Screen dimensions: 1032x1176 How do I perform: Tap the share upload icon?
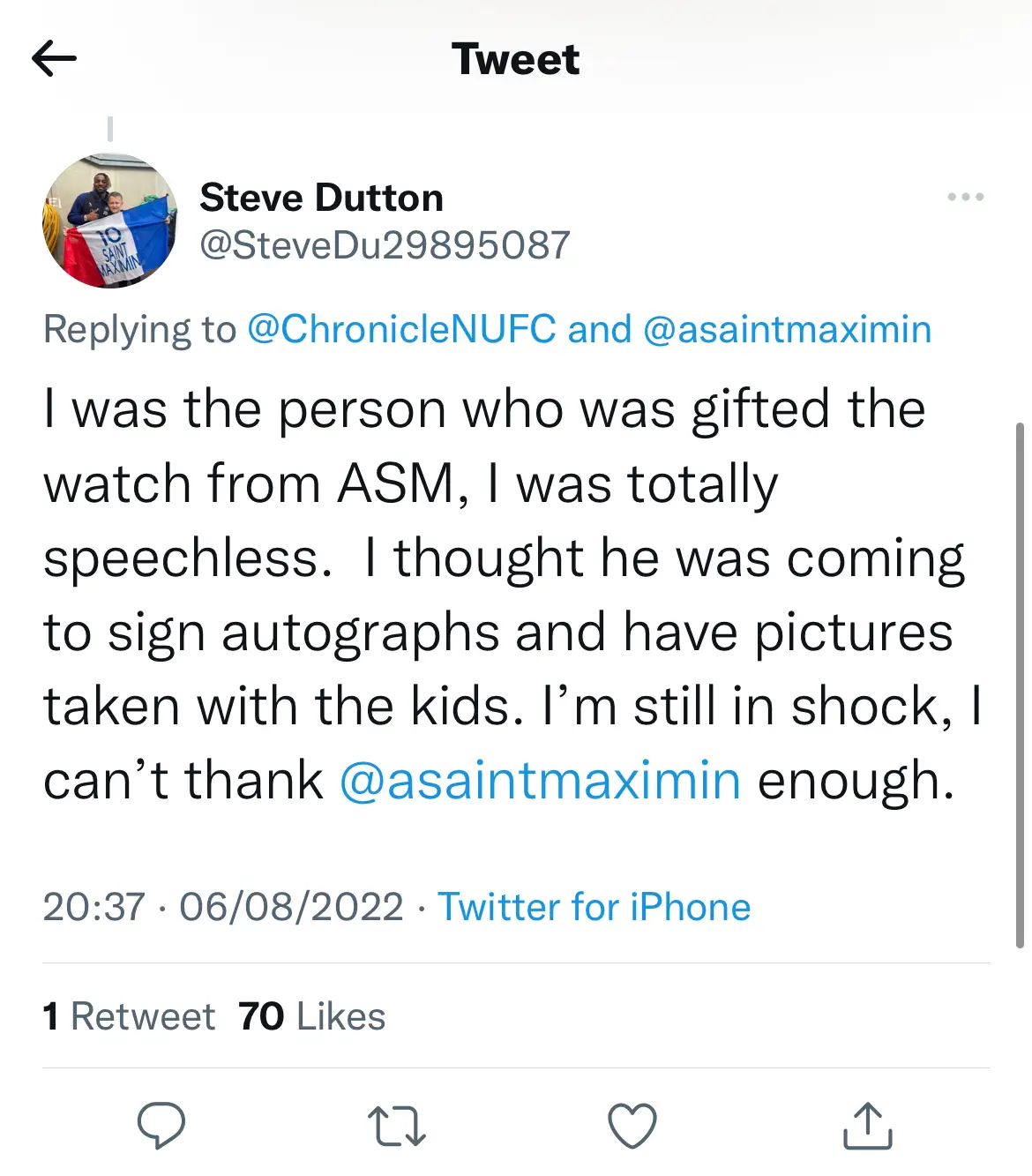tap(868, 1126)
